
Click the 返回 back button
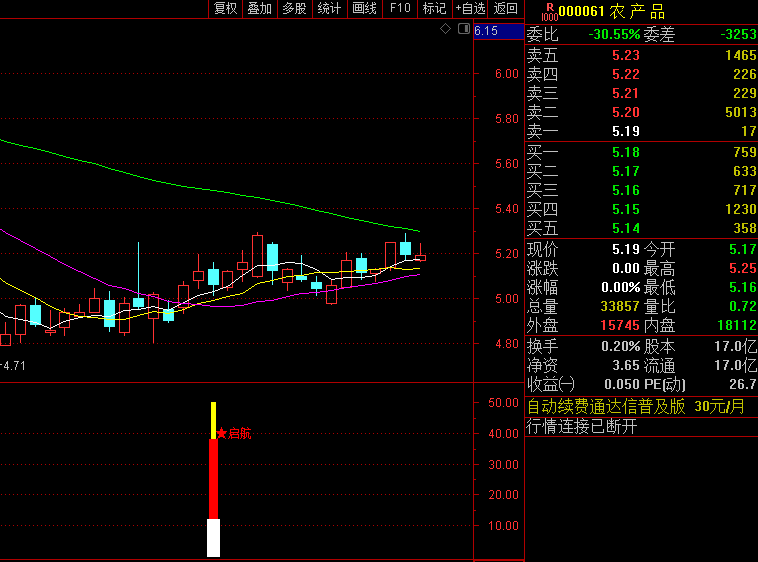coord(506,8)
